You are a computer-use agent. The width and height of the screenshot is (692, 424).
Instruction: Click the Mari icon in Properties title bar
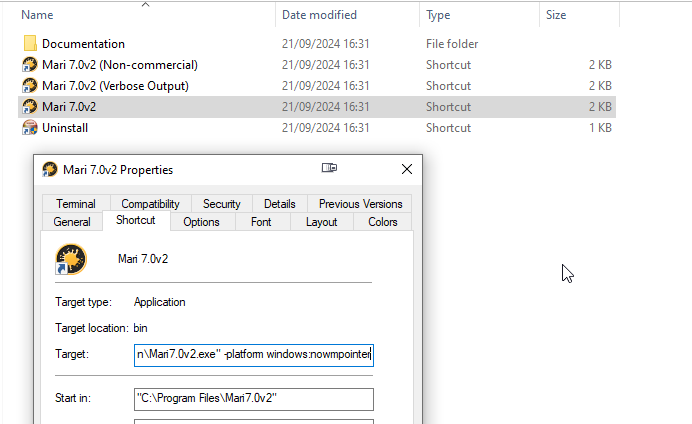click(x=50, y=169)
